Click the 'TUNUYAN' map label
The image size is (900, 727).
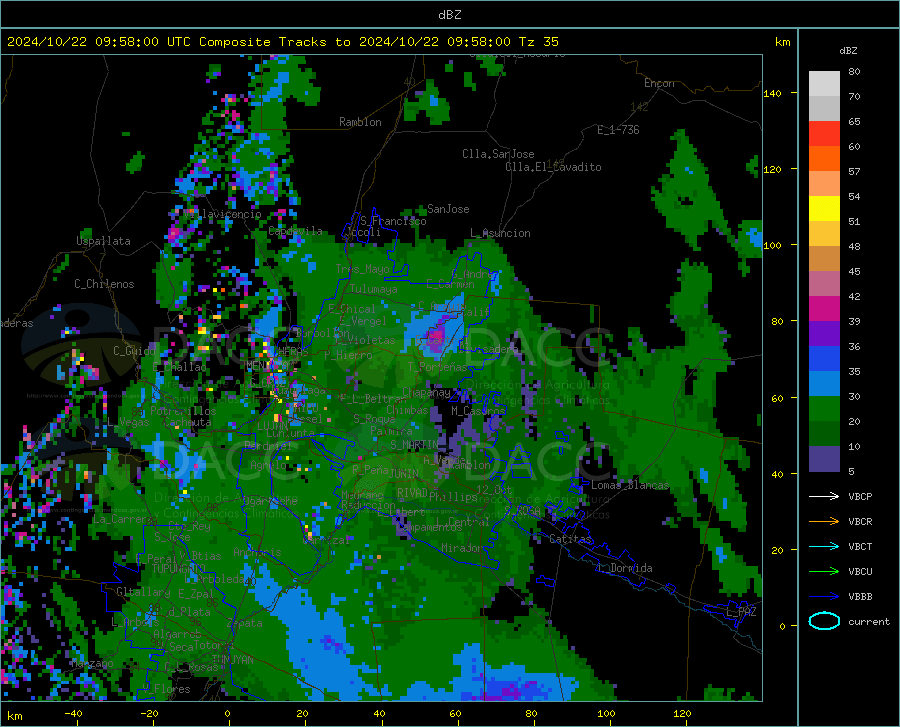point(232,660)
